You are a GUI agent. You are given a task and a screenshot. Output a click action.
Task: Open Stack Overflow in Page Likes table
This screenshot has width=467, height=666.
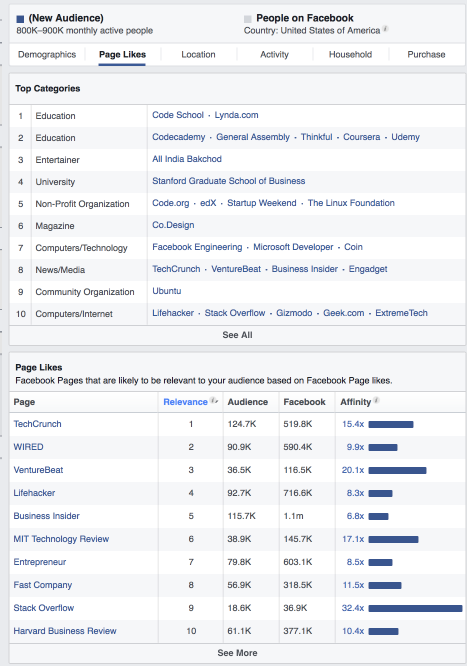pos(44,608)
